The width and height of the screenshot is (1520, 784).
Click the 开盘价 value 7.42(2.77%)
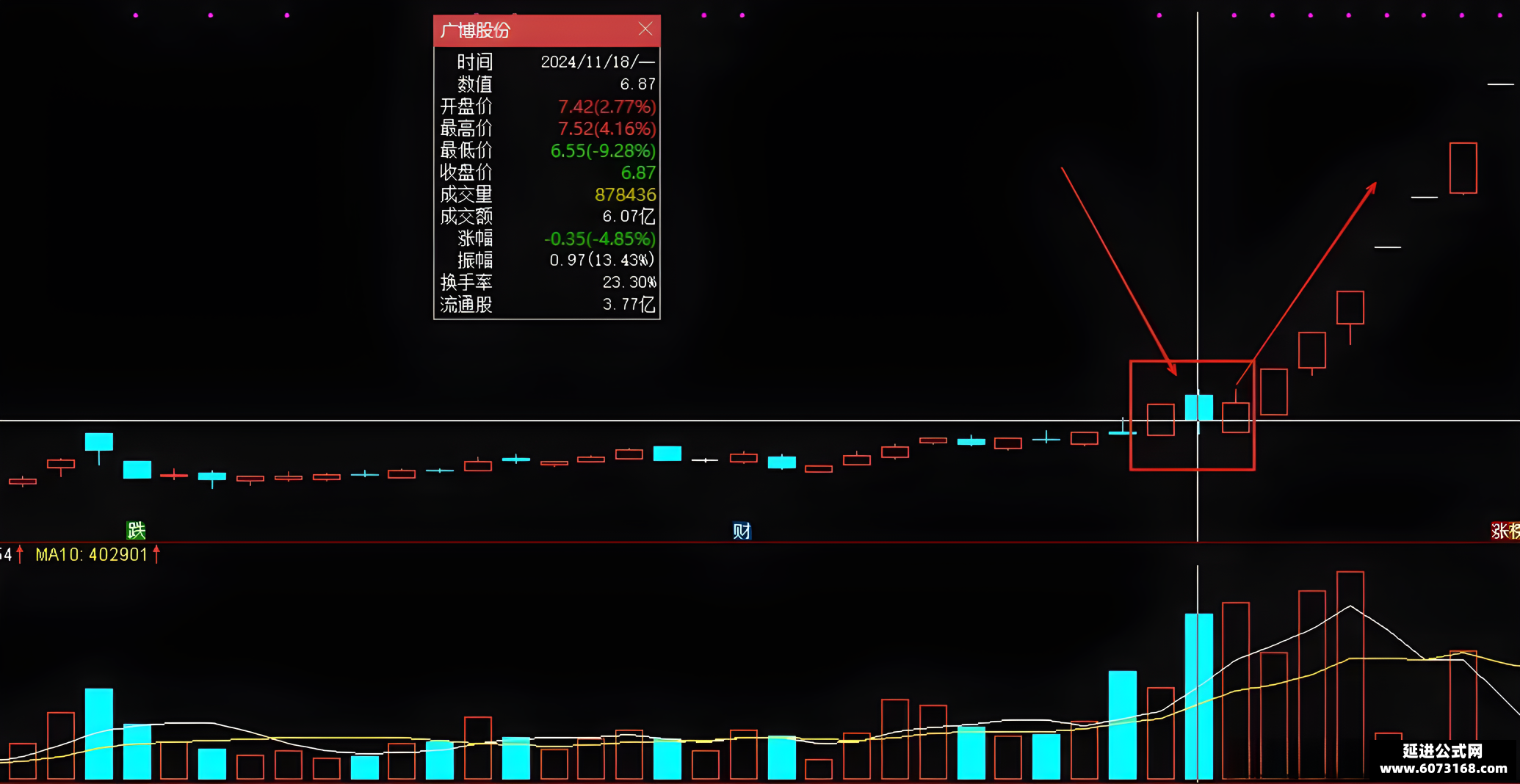pos(607,107)
